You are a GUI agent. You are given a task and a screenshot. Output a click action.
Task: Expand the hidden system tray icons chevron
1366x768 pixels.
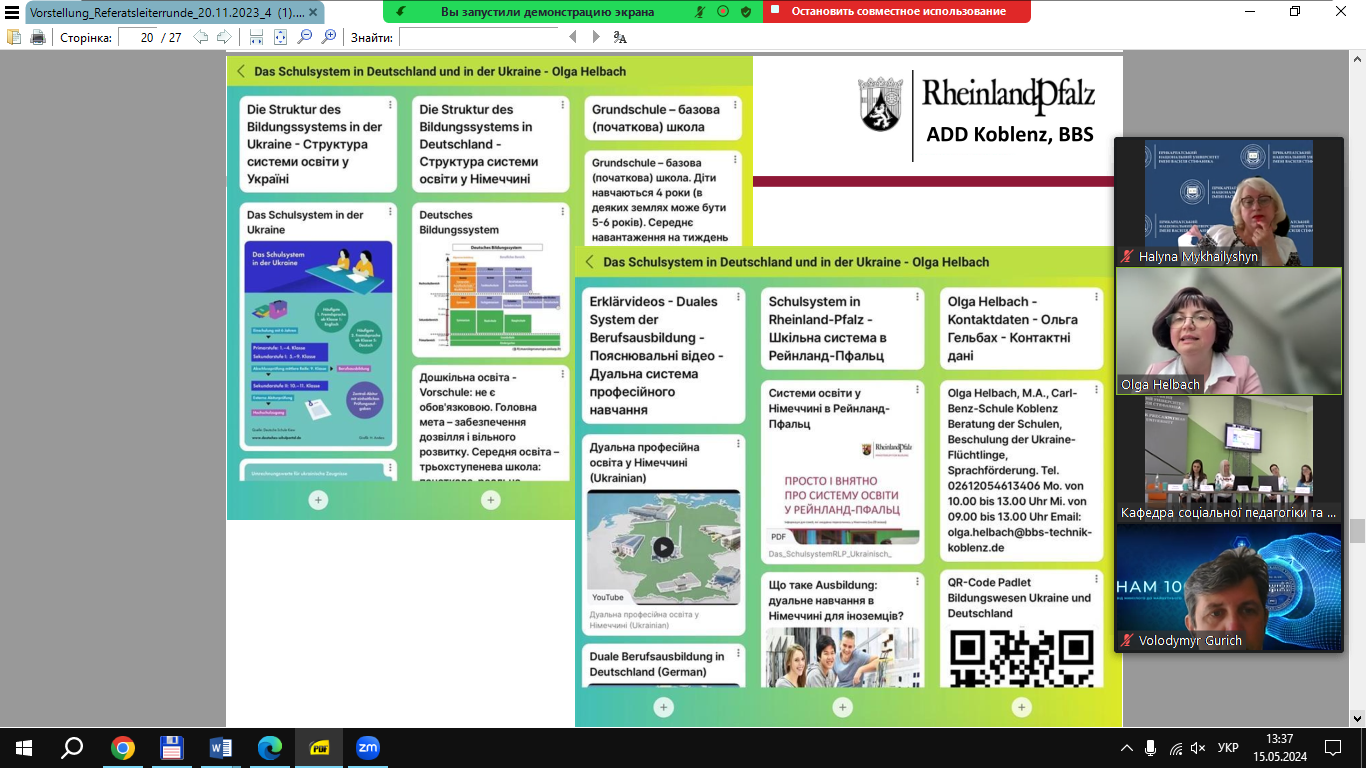point(1127,748)
